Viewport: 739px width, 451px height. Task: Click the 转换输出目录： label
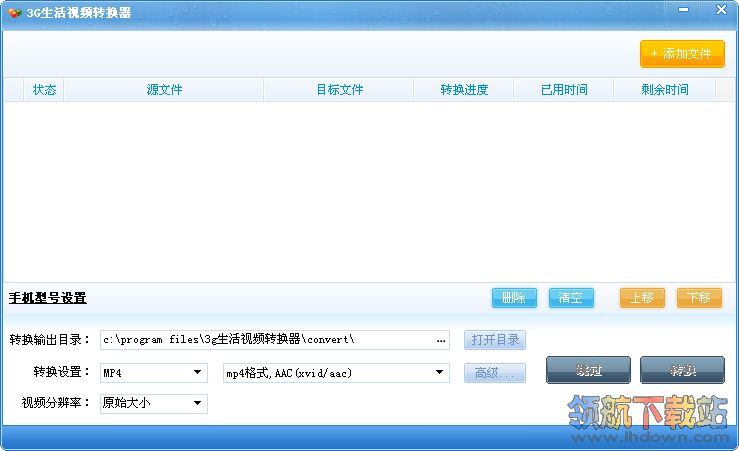(49, 340)
